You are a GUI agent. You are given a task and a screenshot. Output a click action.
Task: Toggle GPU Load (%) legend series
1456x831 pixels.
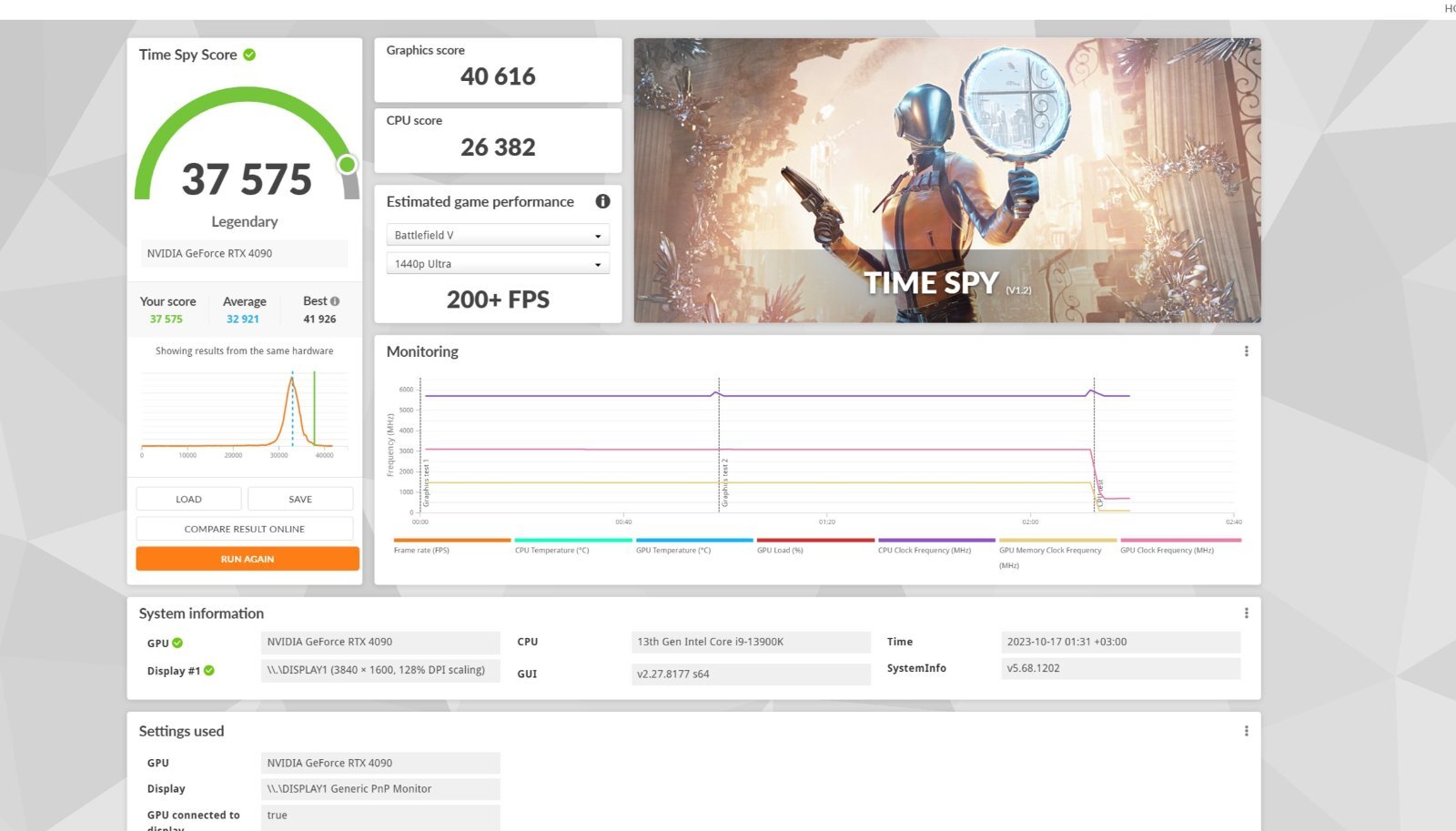[814, 546]
